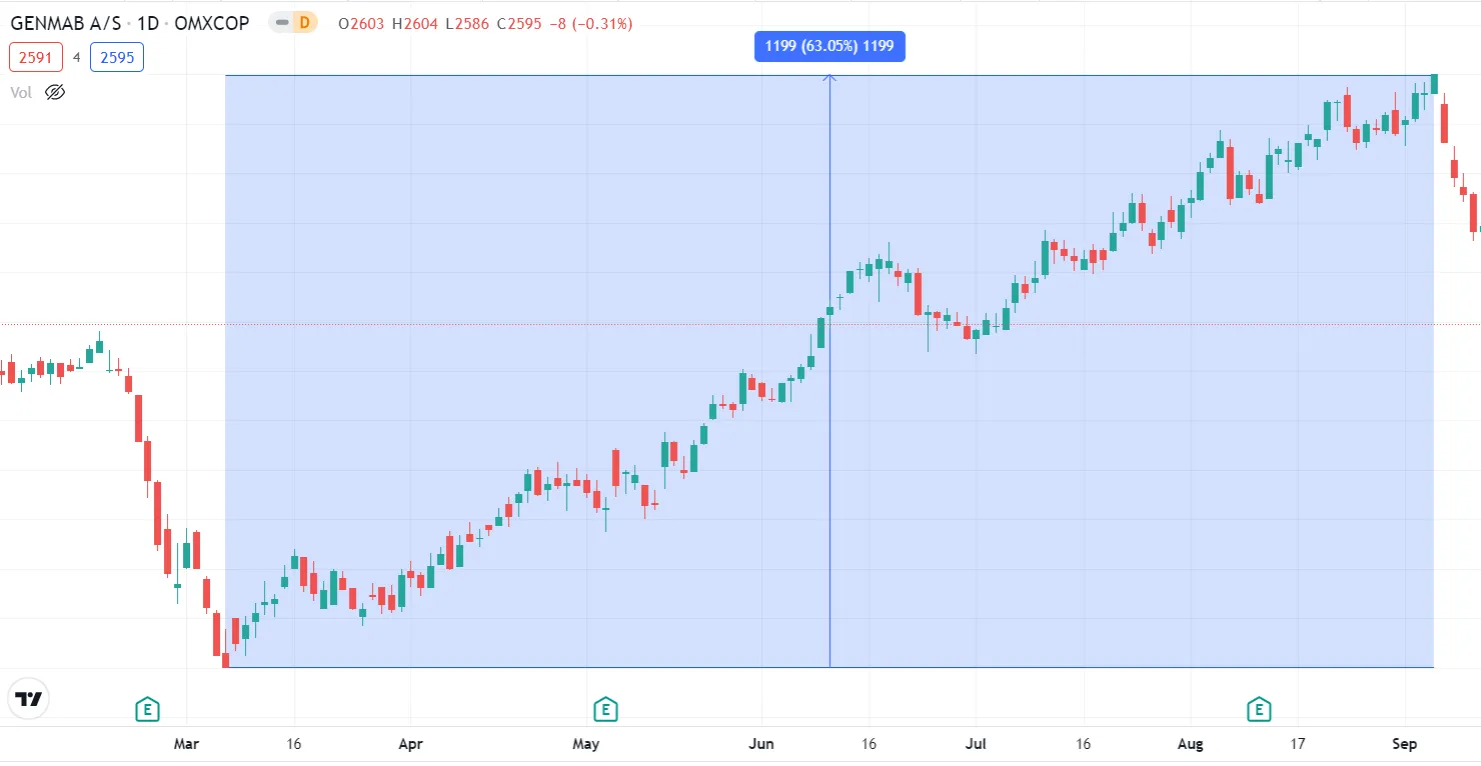The height and width of the screenshot is (766, 1481).
Task: Click the Mar label on time axis
Action: pyautogui.click(x=186, y=744)
